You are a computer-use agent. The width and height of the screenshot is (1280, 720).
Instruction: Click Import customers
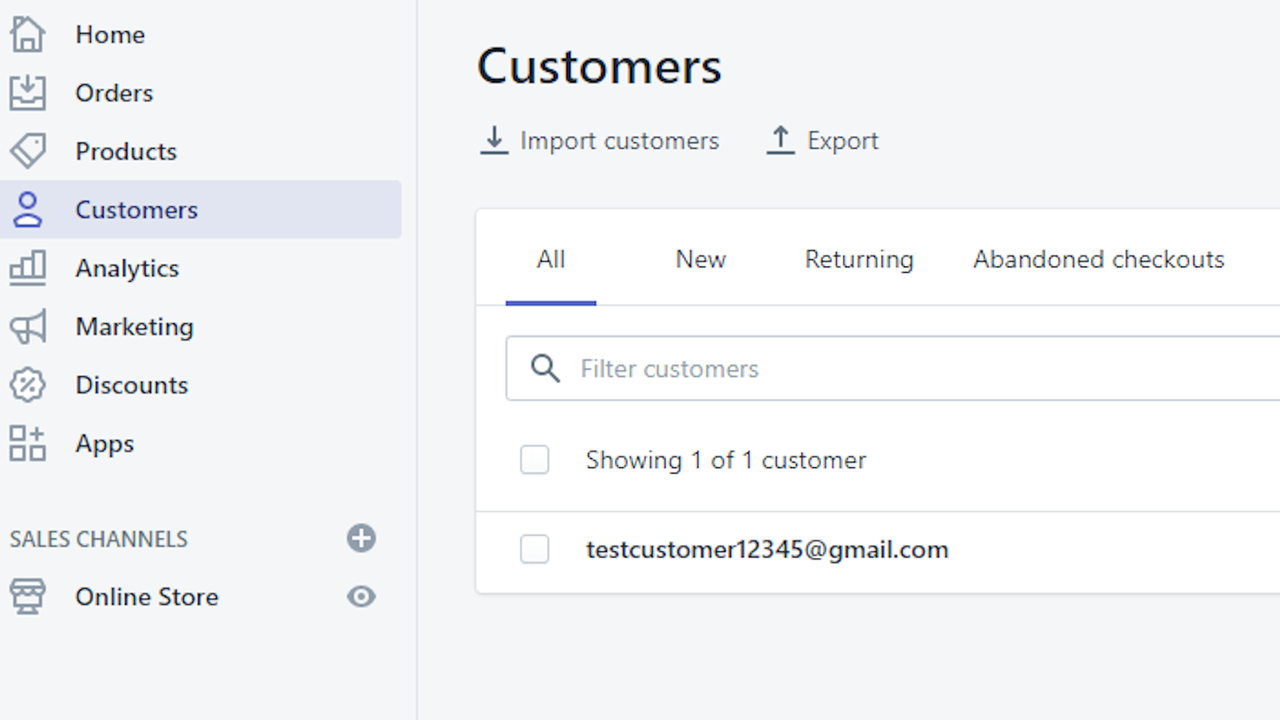(599, 140)
